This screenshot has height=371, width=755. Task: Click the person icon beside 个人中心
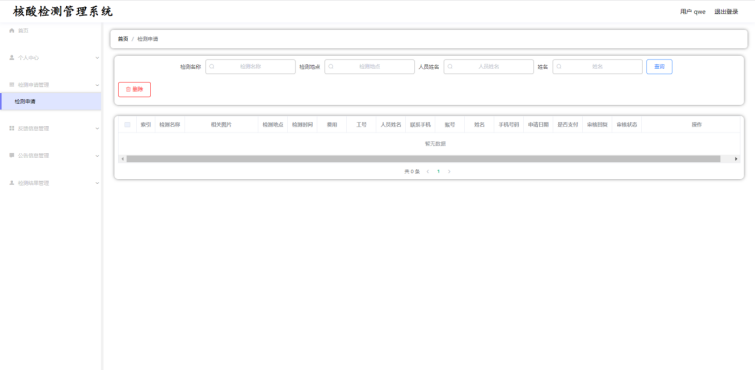tap(12, 57)
